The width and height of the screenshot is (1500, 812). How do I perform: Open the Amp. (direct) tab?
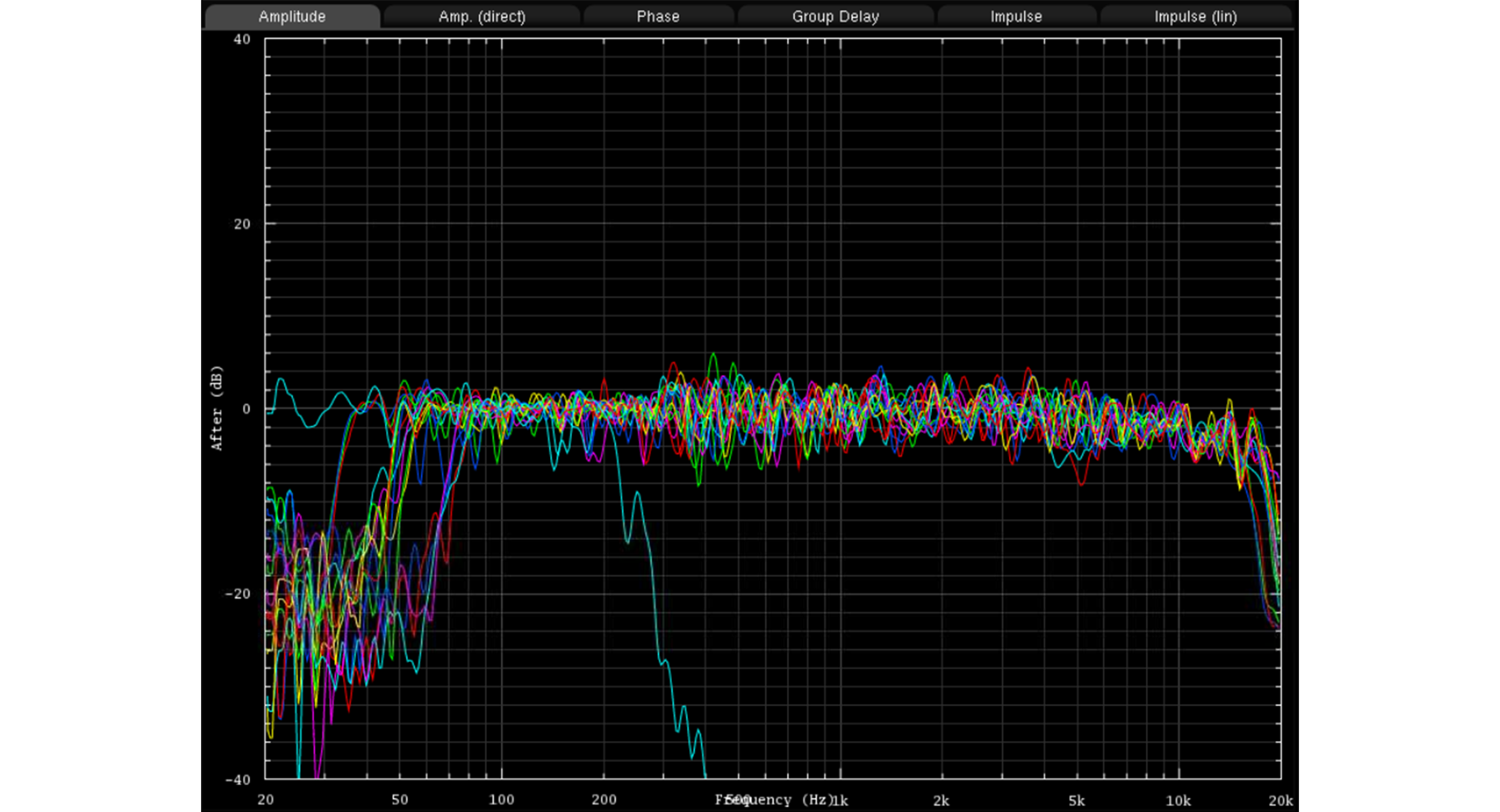point(482,16)
